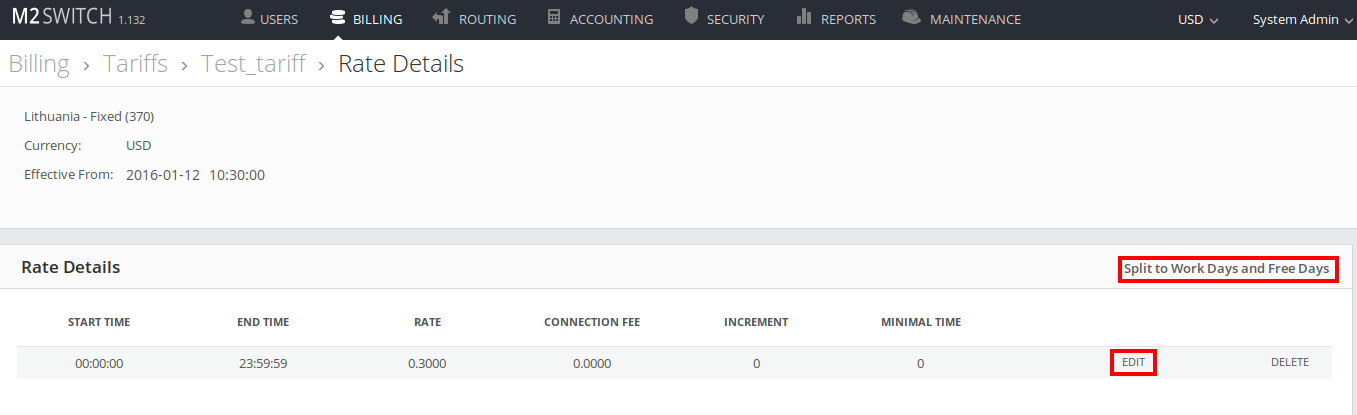
Task: Delete the 0.3000 rate entry
Action: (x=1289, y=362)
